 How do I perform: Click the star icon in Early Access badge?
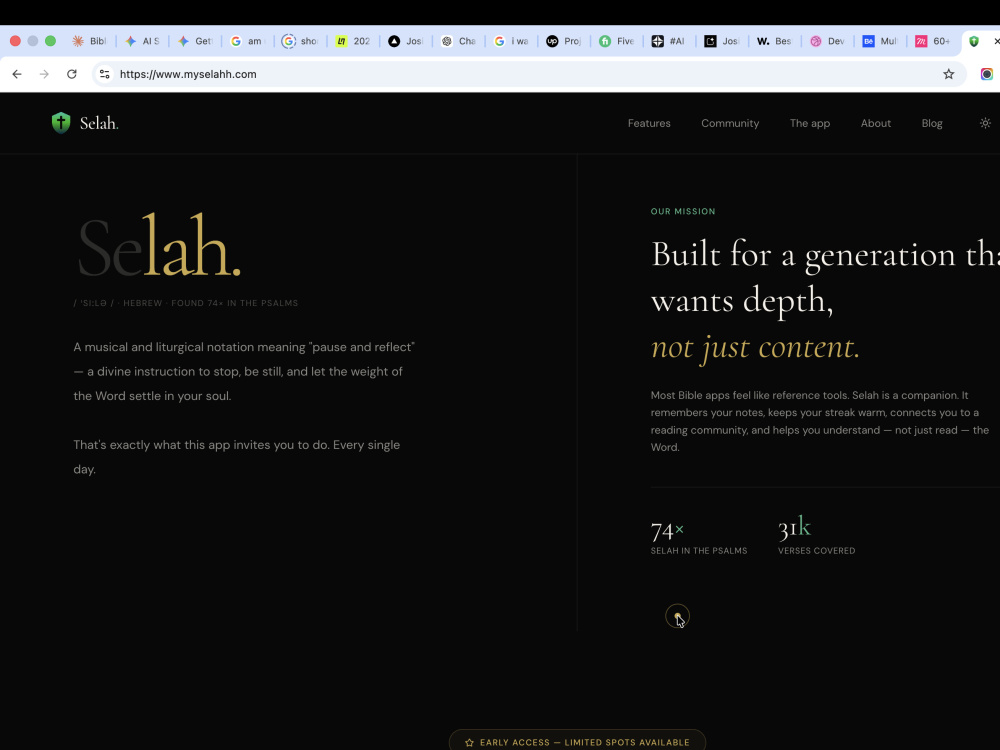469,742
